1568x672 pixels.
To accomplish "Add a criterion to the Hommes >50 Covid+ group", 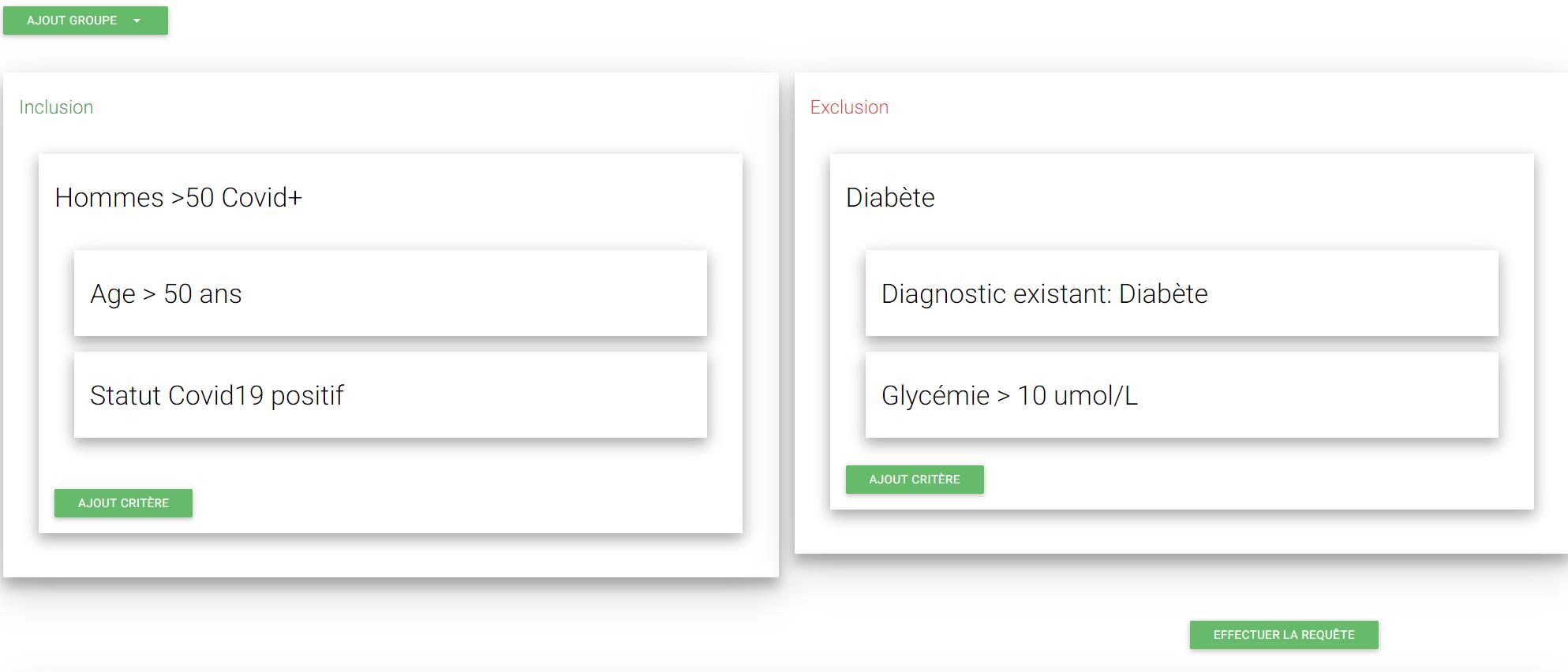I will [123, 503].
